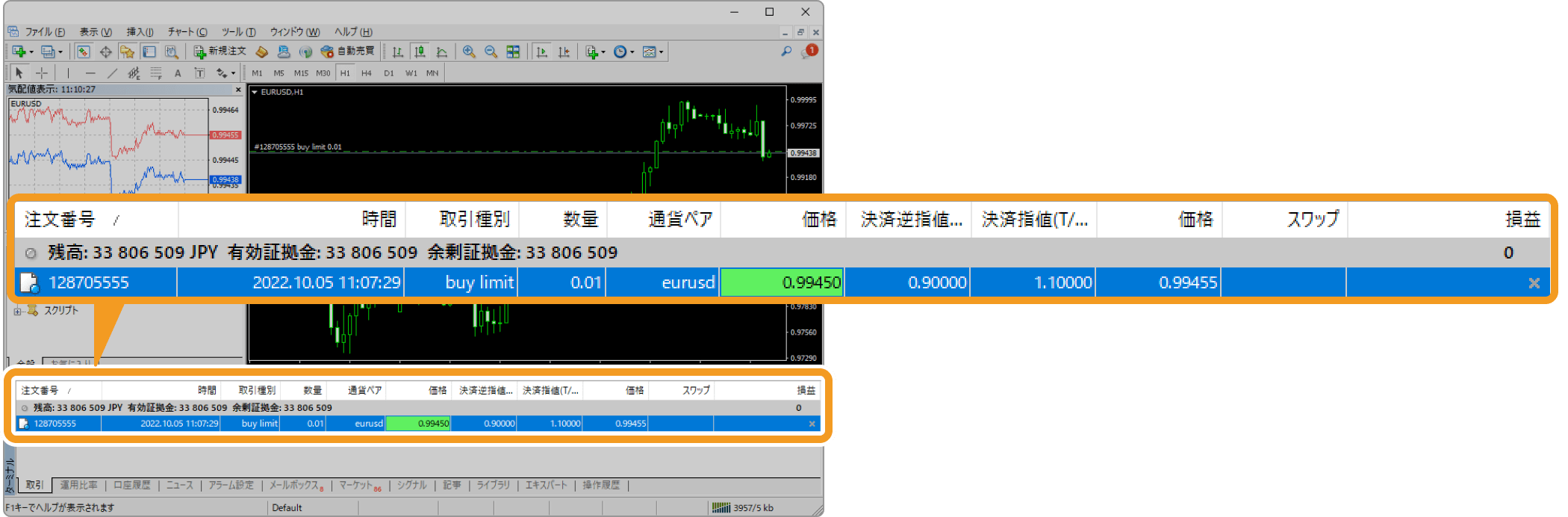Open the chart templates icon
The height and width of the screenshot is (517, 1568).
click(649, 52)
